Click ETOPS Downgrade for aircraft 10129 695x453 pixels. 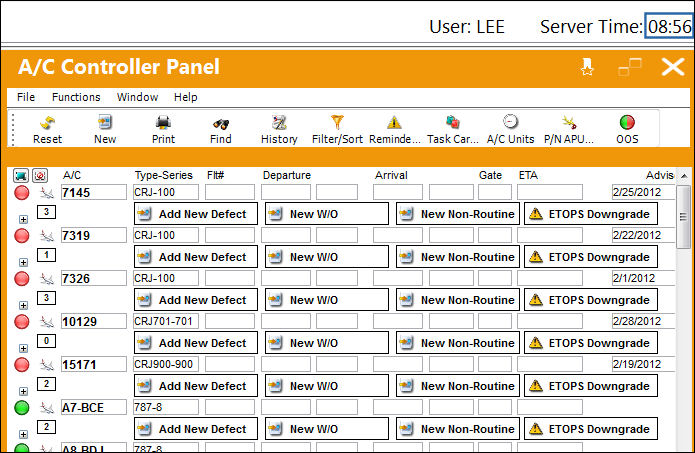coord(591,343)
